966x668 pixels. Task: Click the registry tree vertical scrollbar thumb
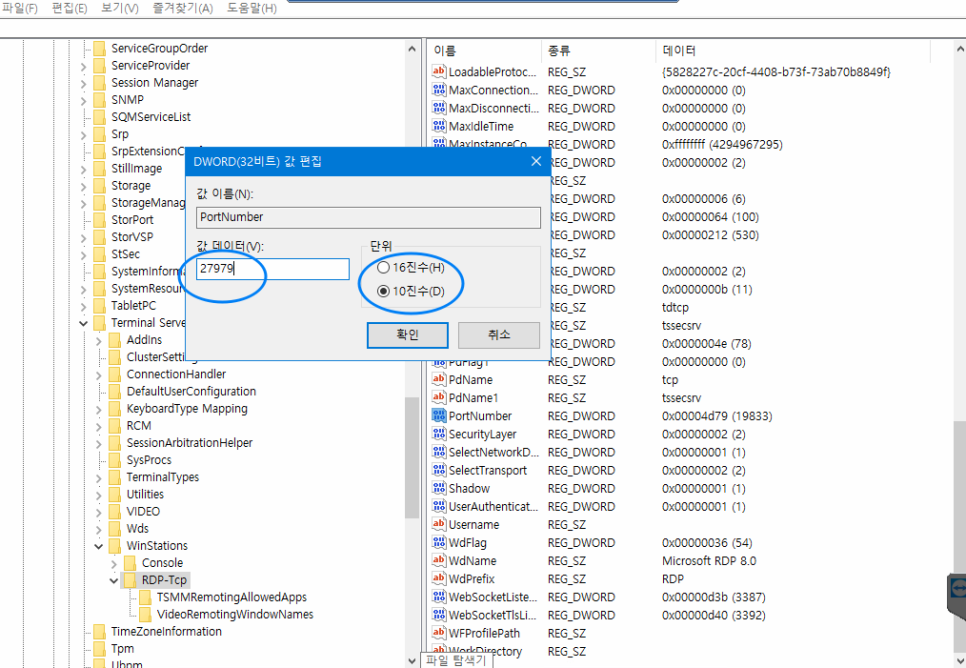[x=412, y=458]
